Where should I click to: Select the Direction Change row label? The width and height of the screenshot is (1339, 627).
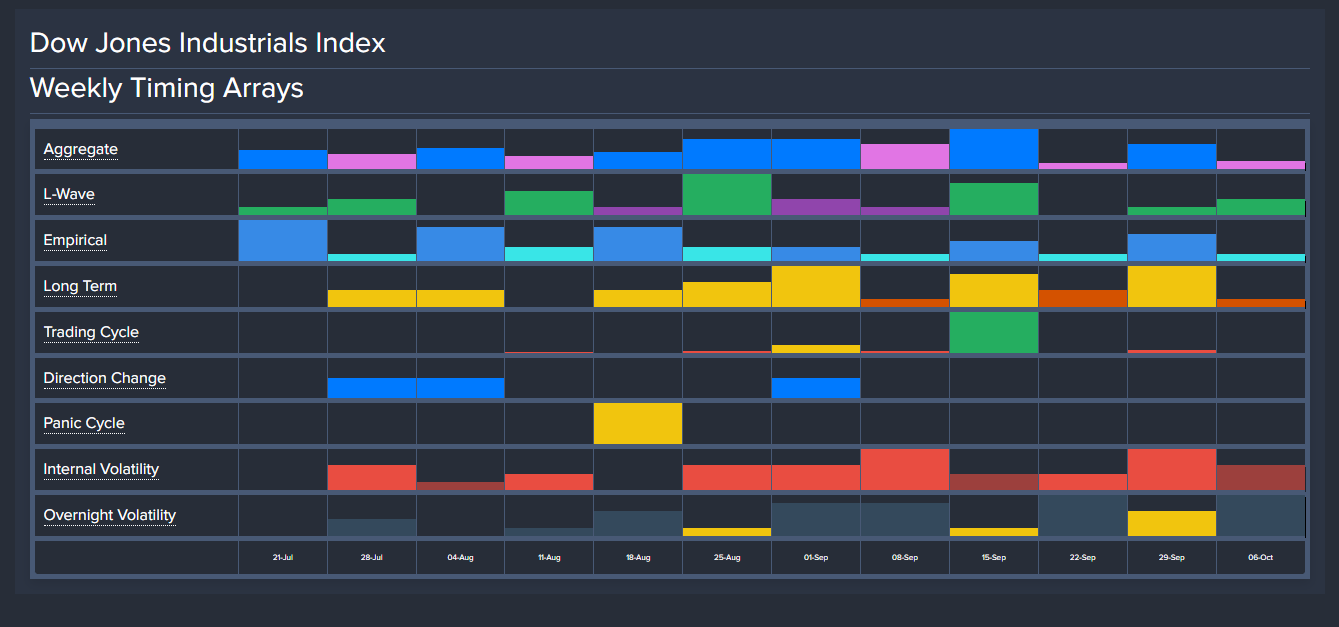click(104, 378)
